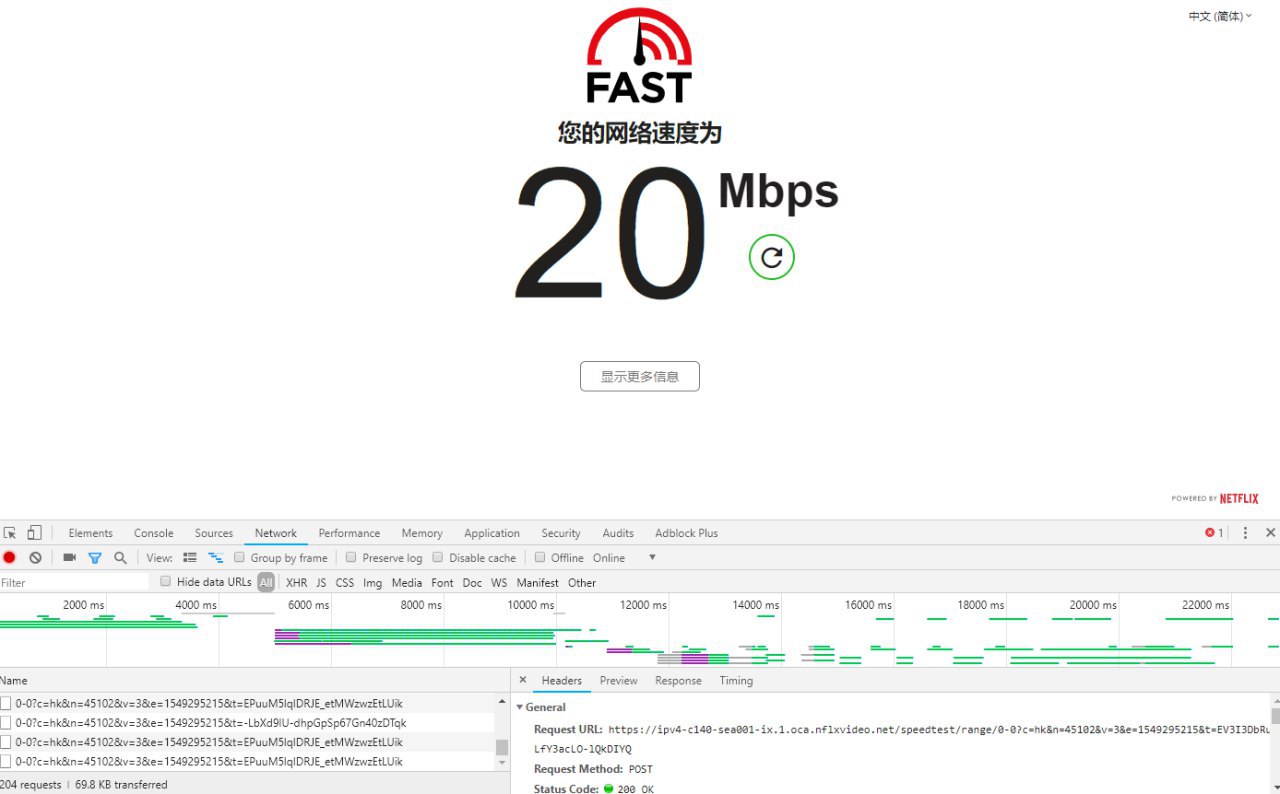Switch to the Console tab
The image size is (1280, 794).
coord(153,533)
